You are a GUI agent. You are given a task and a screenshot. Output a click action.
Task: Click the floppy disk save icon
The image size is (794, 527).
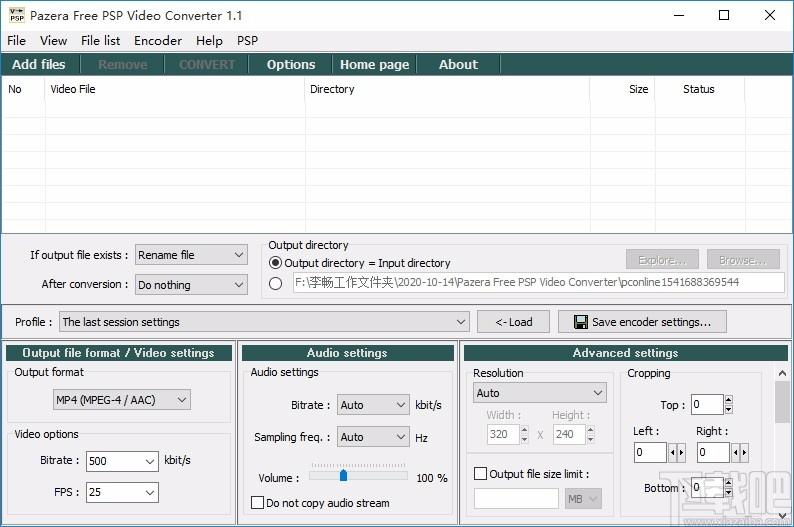(x=581, y=322)
